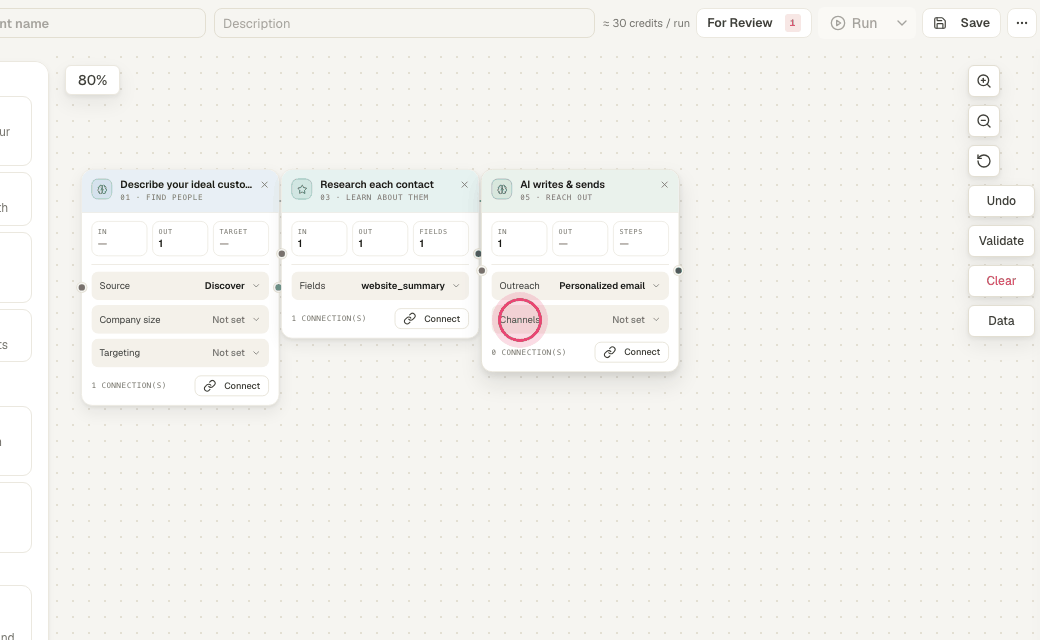This screenshot has width=1040, height=640.
Task: Reset the canvas view with the rotate icon
Action: (984, 161)
